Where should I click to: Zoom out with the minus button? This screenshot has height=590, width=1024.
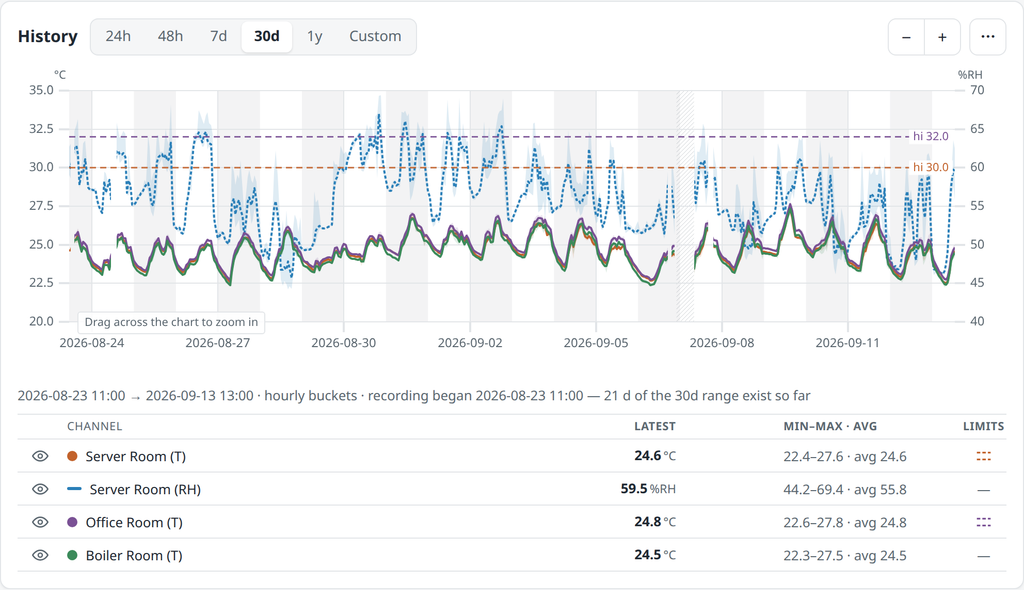(x=906, y=37)
